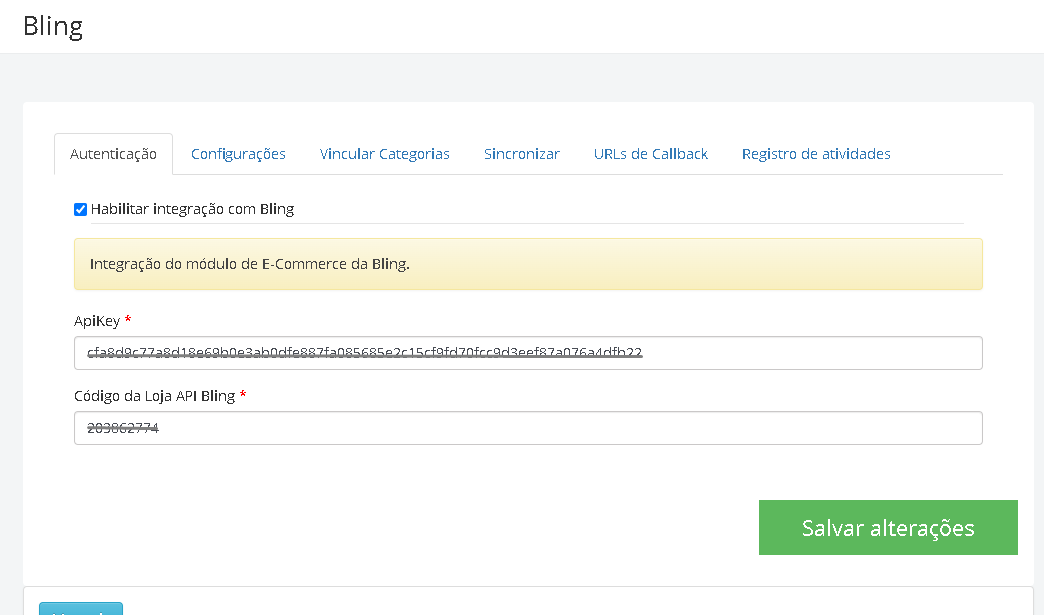Click the 'ApiKey' field label

coord(97,321)
